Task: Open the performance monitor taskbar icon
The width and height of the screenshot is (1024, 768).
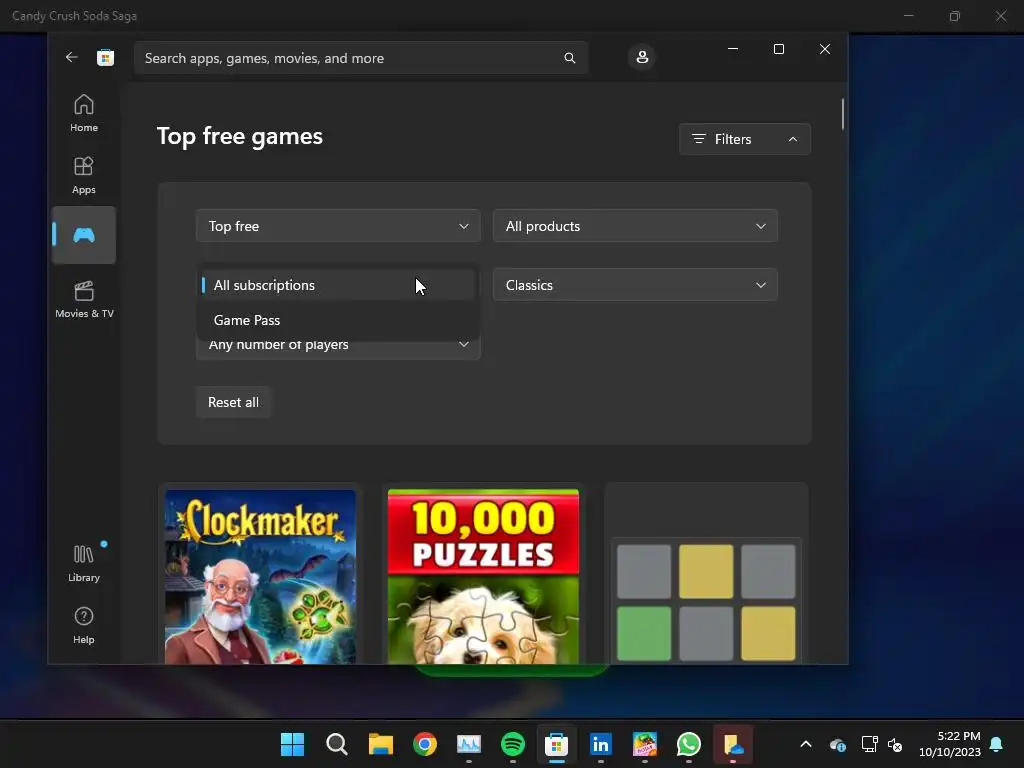Action: (469, 744)
